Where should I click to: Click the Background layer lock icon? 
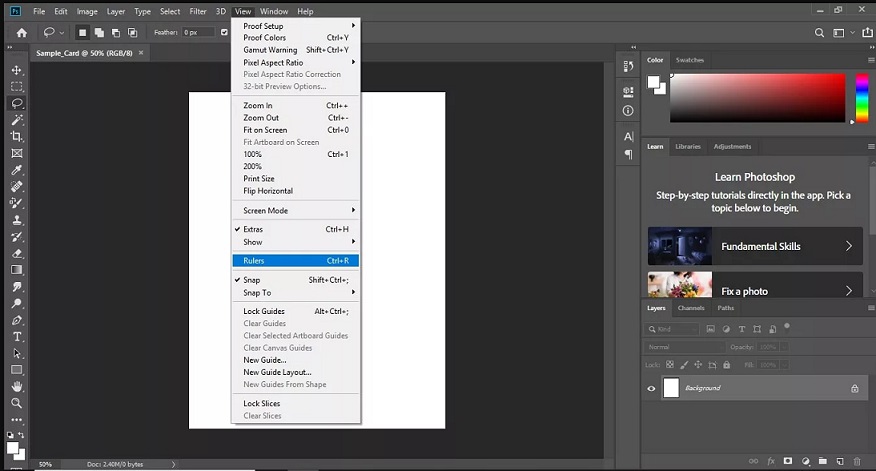click(x=854, y=388)
